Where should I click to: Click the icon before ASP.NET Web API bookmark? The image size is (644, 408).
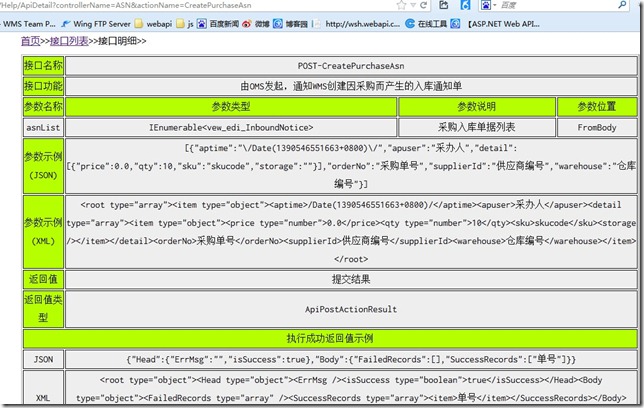(x=455, y=24)
